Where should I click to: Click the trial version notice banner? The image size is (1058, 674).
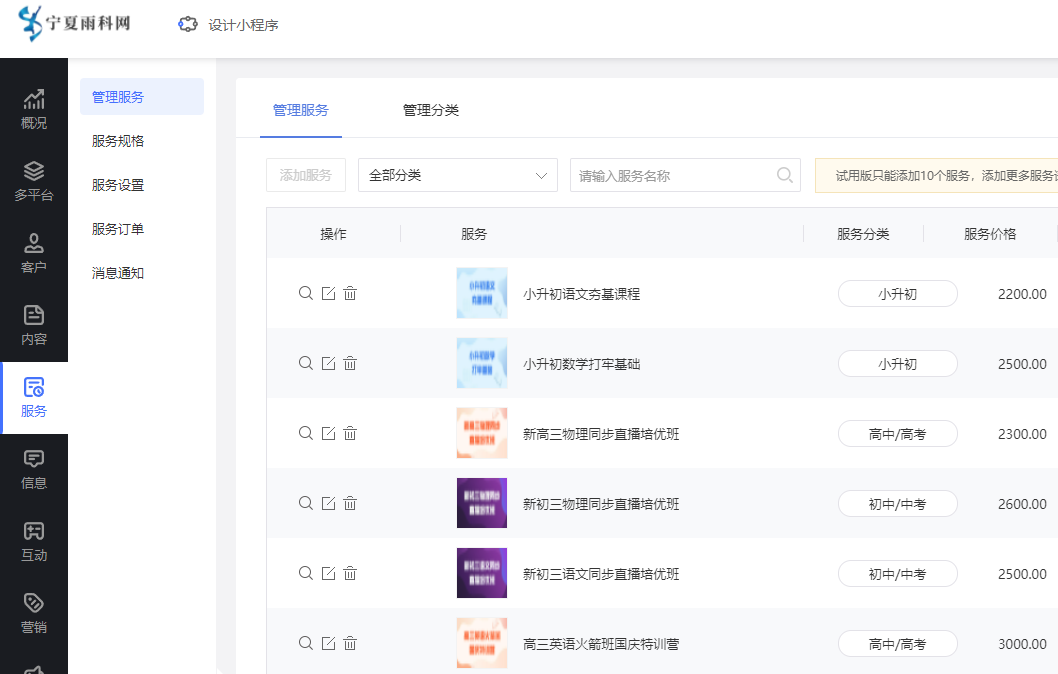pos(937,175)
